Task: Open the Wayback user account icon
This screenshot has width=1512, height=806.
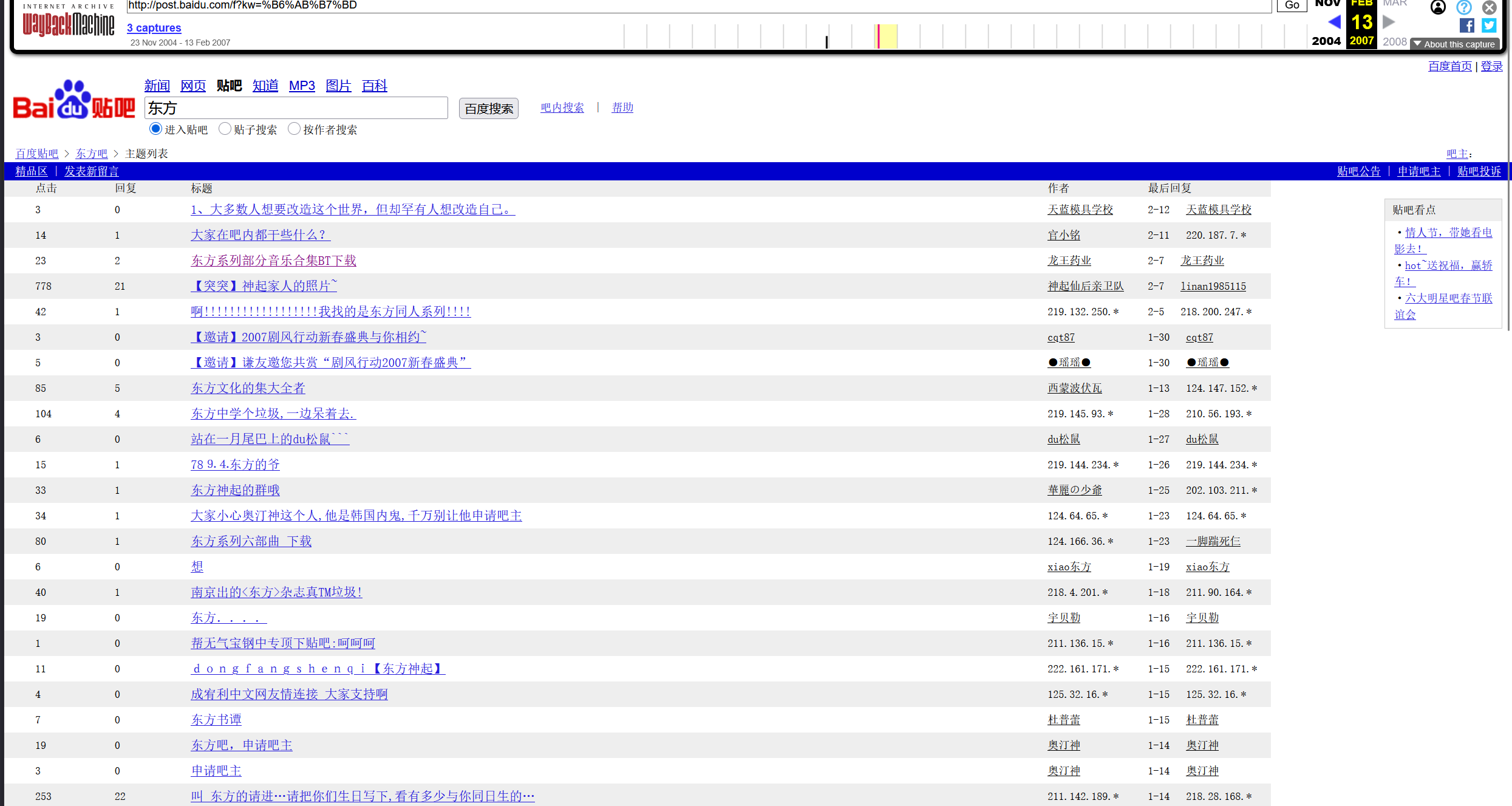Action: (1438, 7)
